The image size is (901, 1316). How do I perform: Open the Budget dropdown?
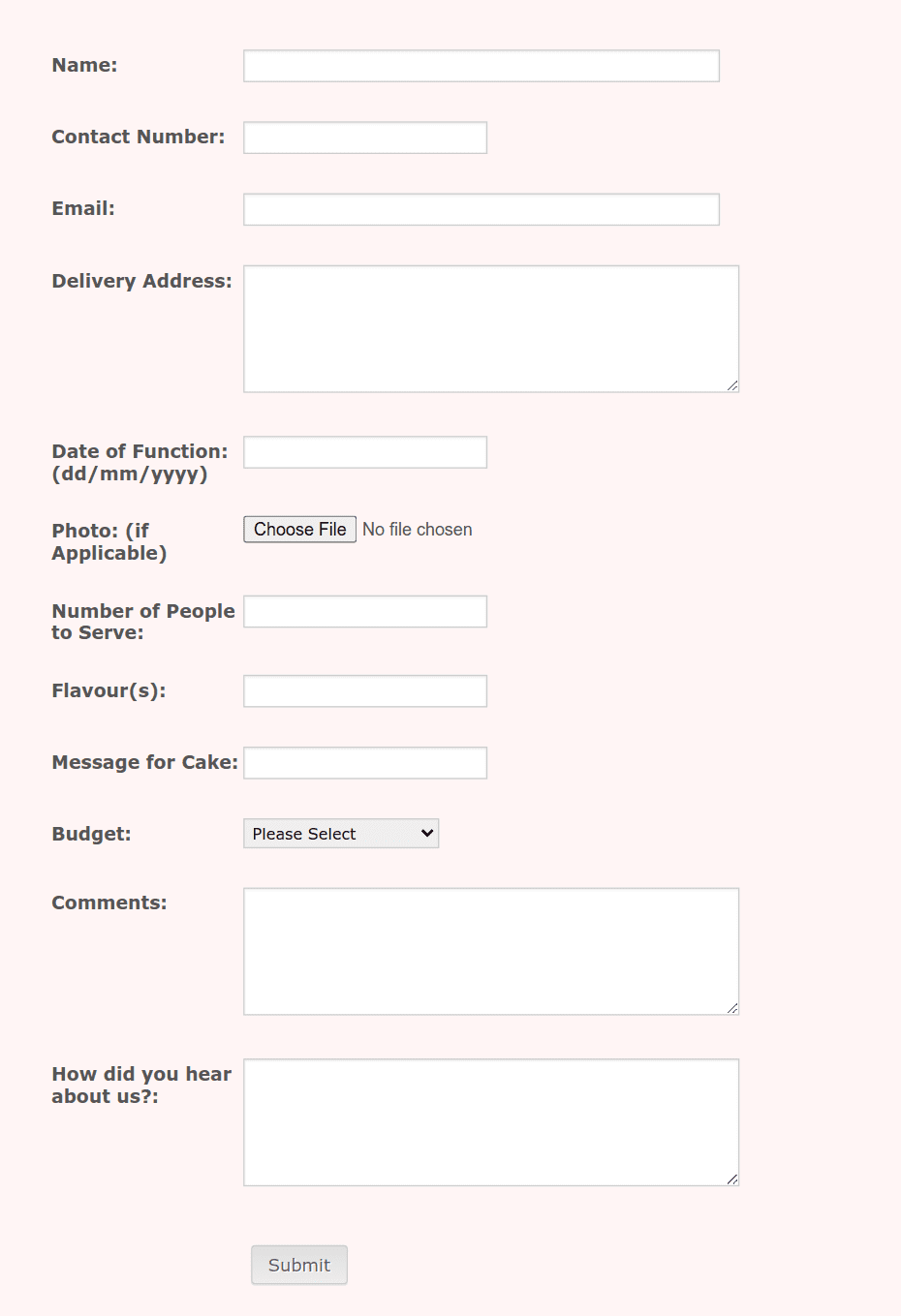coord(340,833)
